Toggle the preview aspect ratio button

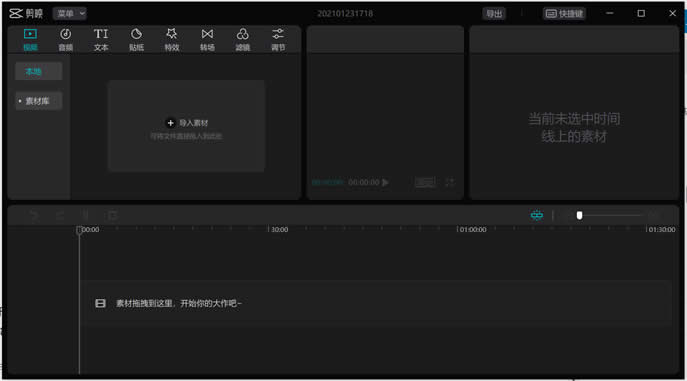425,182
